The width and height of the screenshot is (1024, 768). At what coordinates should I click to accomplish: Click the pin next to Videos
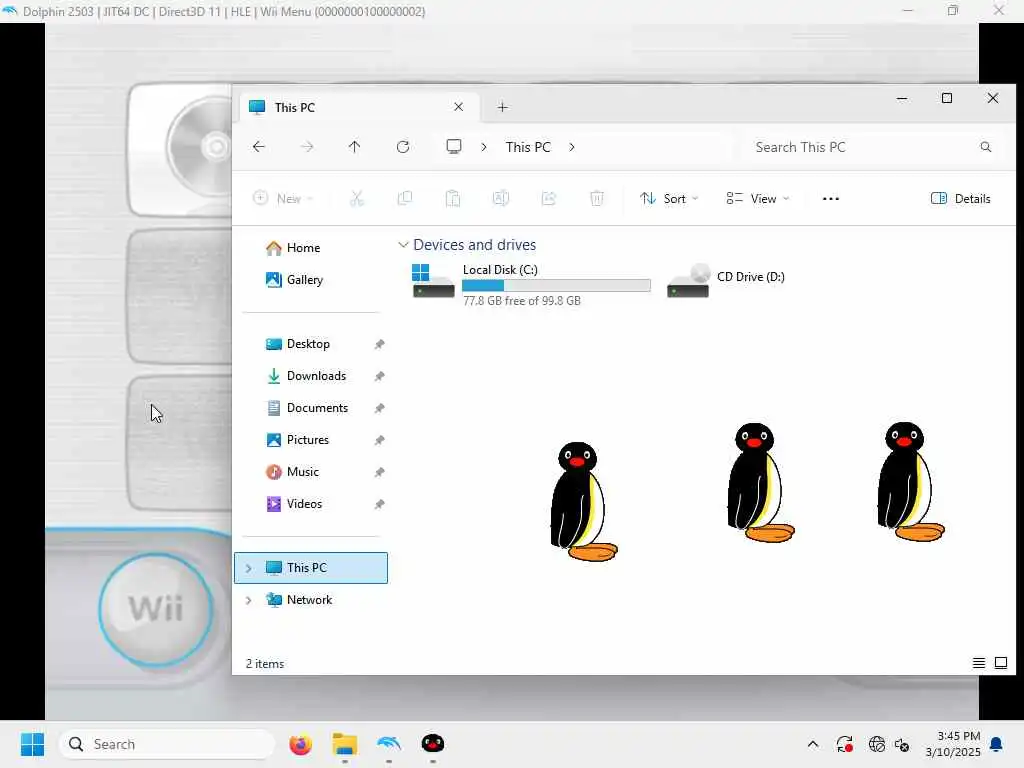coord(379,504)
